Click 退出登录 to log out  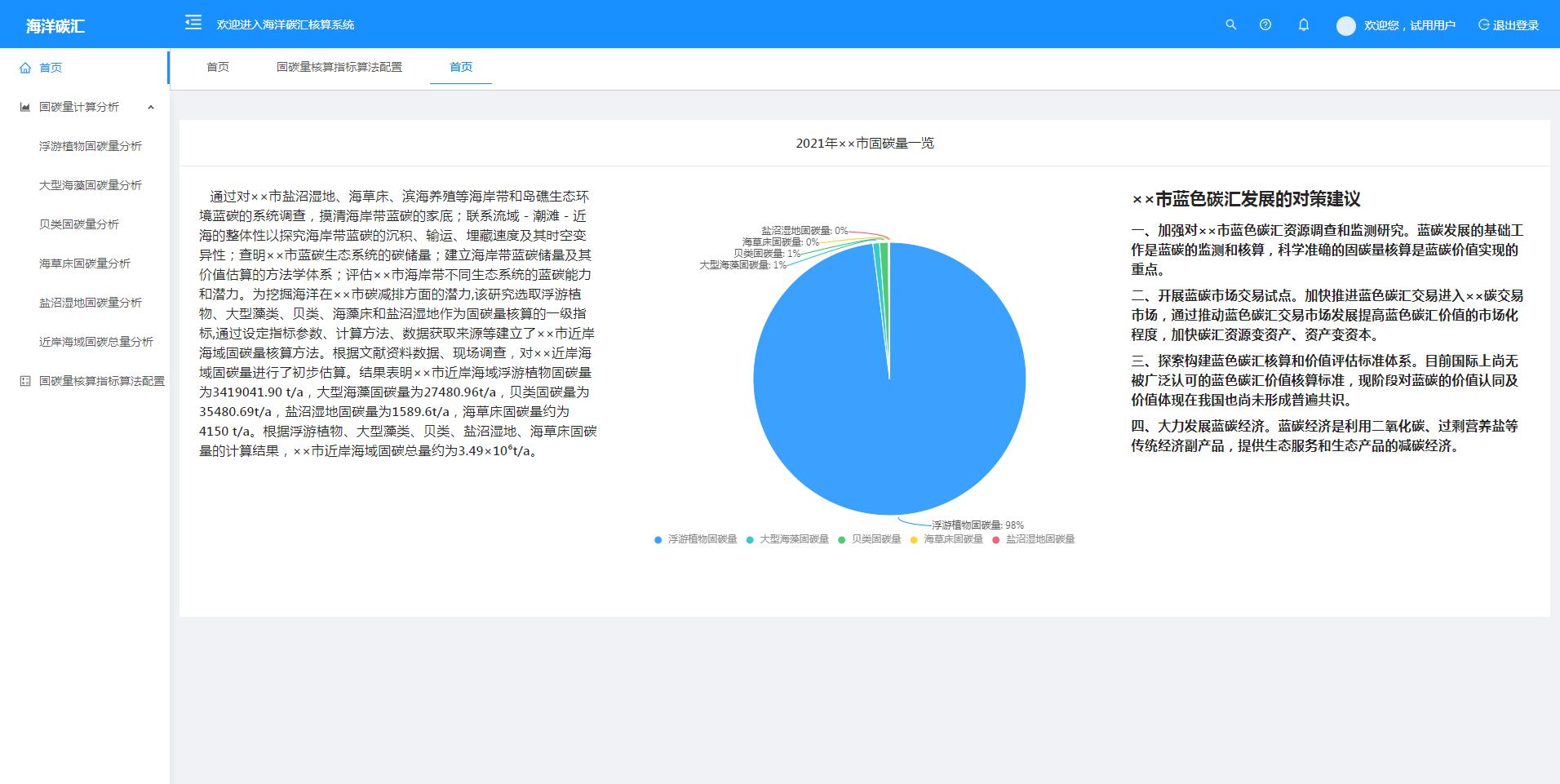tap(1515, 25)
